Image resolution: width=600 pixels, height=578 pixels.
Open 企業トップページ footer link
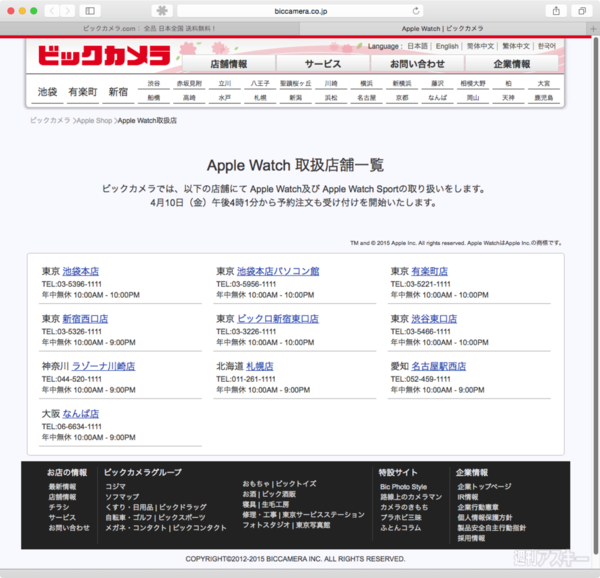coord(484,487)
